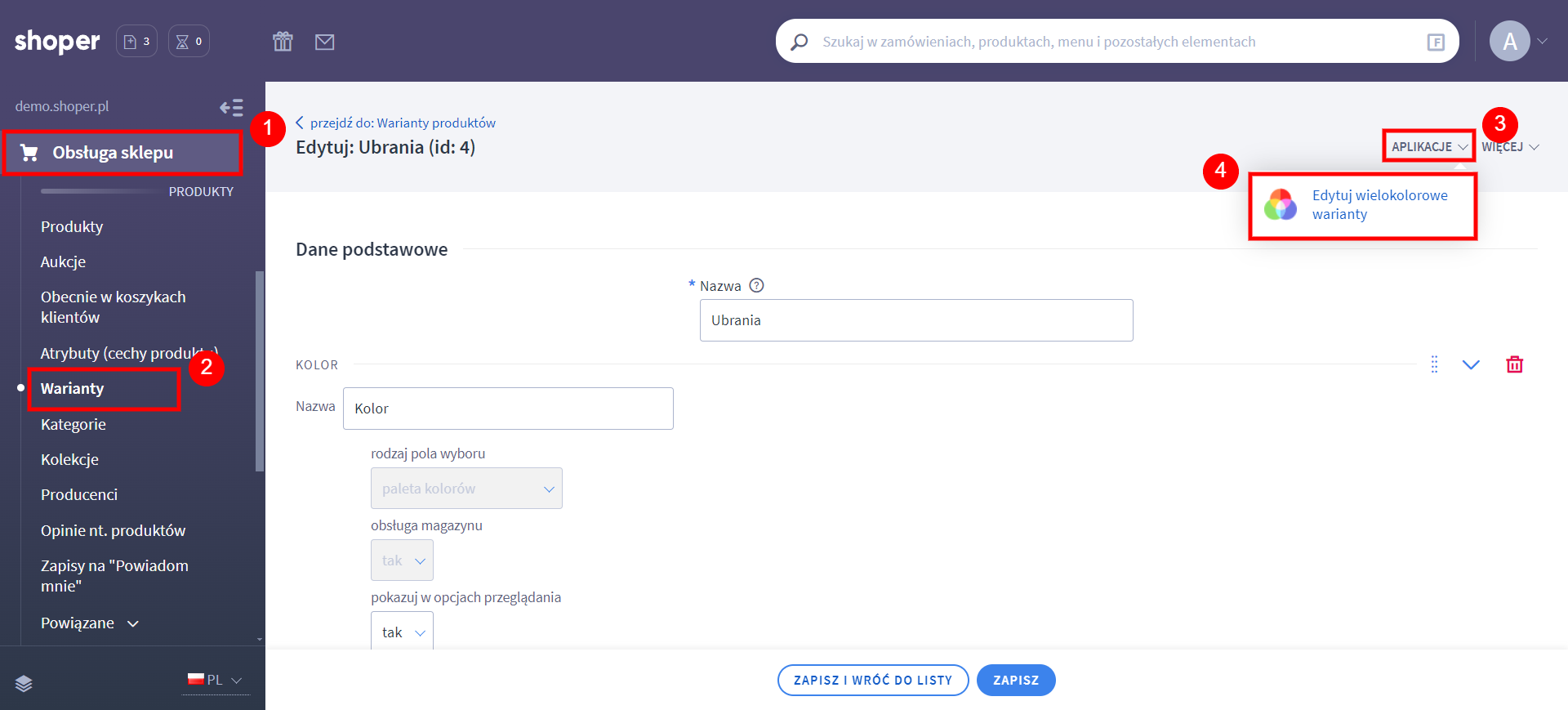
Task: Open Kategorie in the sidebar menu
Action: [x=73, y=425]
